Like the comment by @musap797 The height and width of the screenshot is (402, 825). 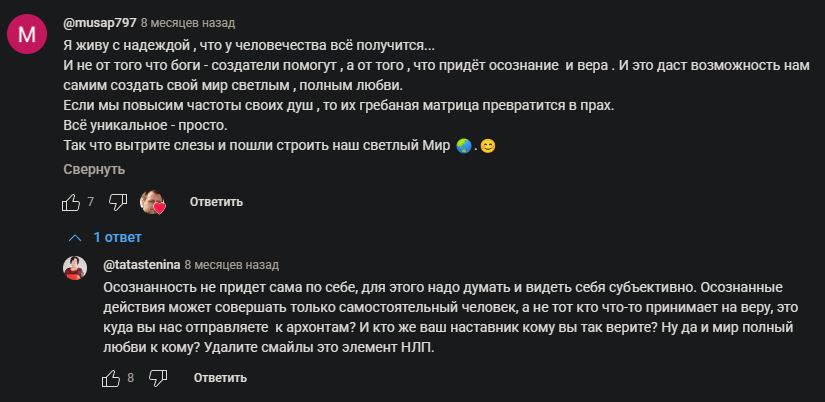click(71, 202)
